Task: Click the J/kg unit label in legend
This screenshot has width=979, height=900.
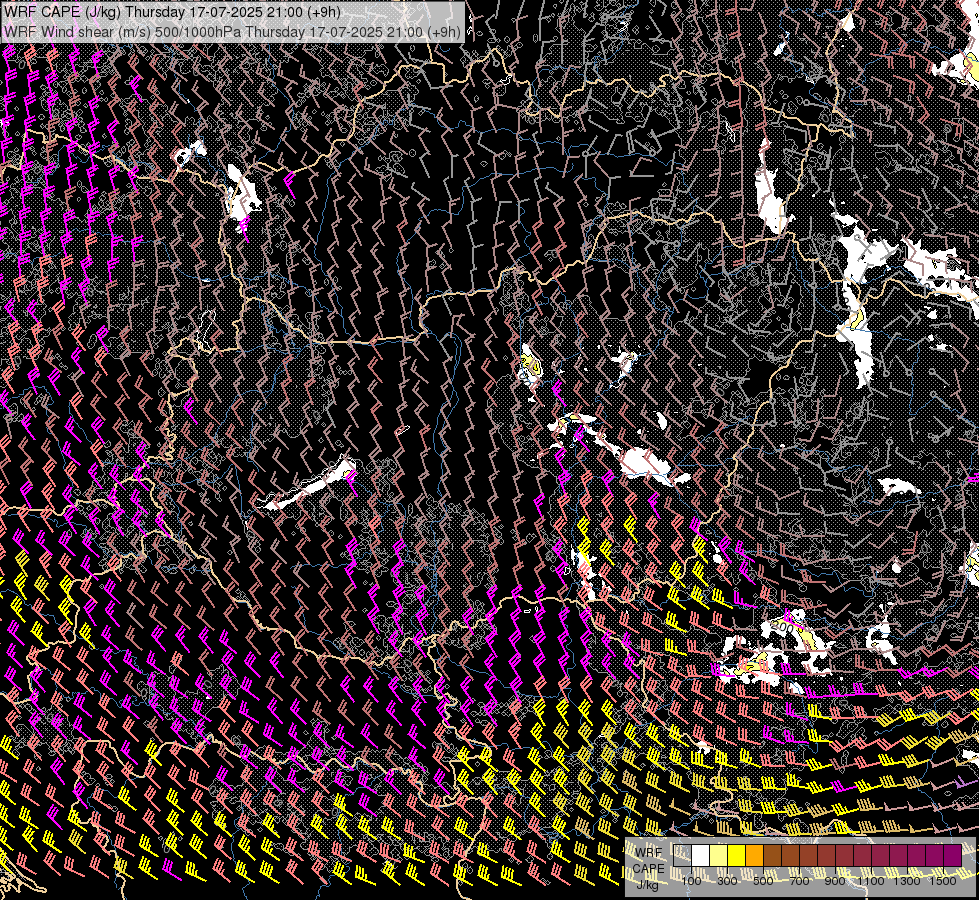Action: tap(647, 885)
